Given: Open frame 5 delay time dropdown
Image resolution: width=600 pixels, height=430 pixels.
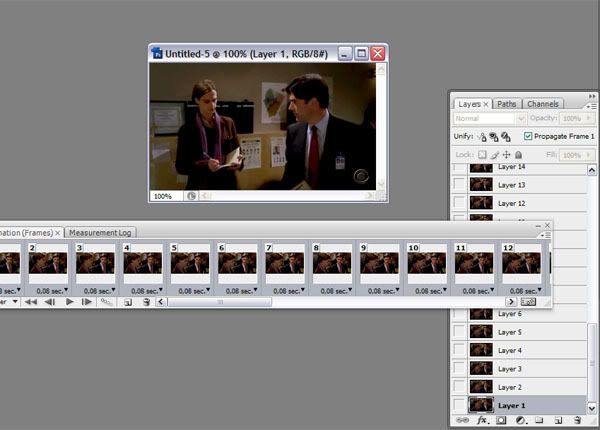Looking at the screenshot, I should [x=194, y=291].
